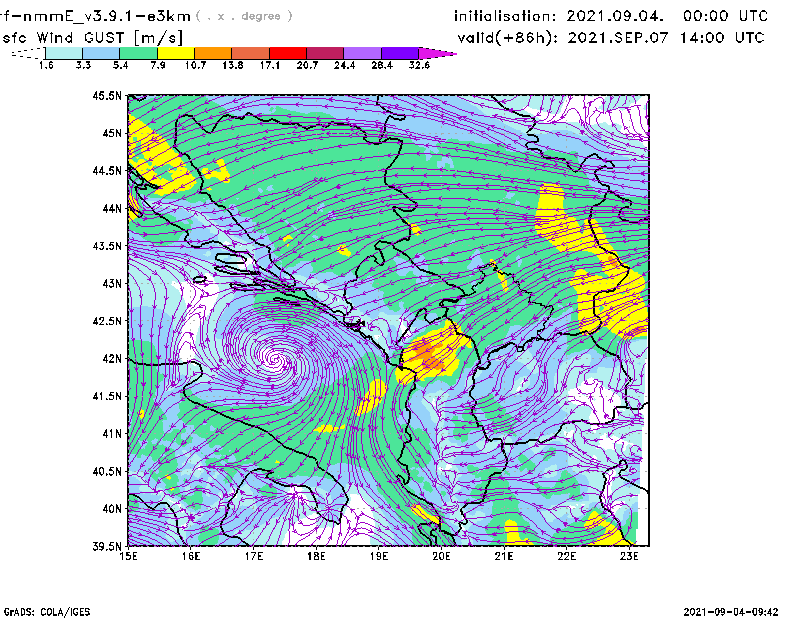Click the 15E longitude label
Screen dimensions: 800x618
(x=128, y=557)
